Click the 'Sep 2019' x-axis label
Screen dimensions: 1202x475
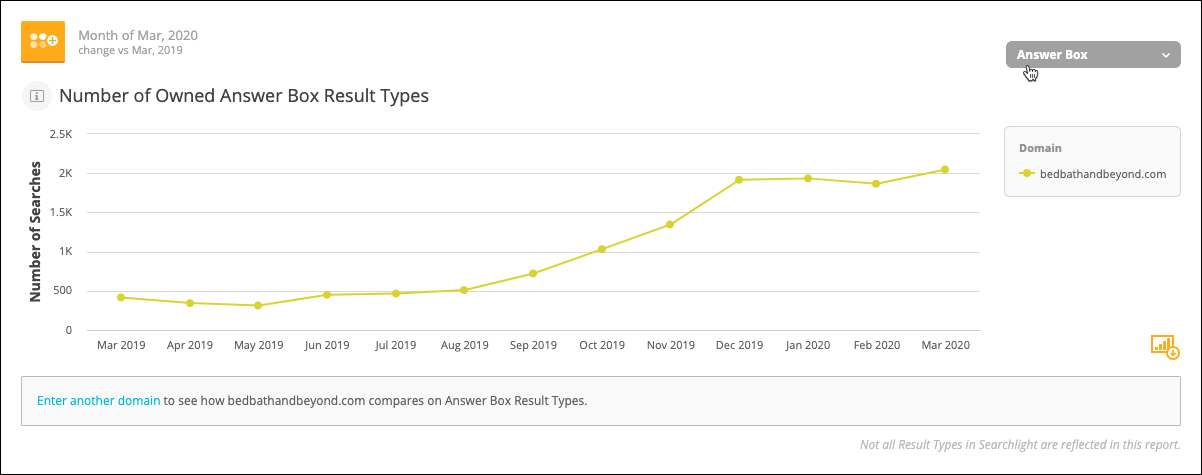(533, 345)
